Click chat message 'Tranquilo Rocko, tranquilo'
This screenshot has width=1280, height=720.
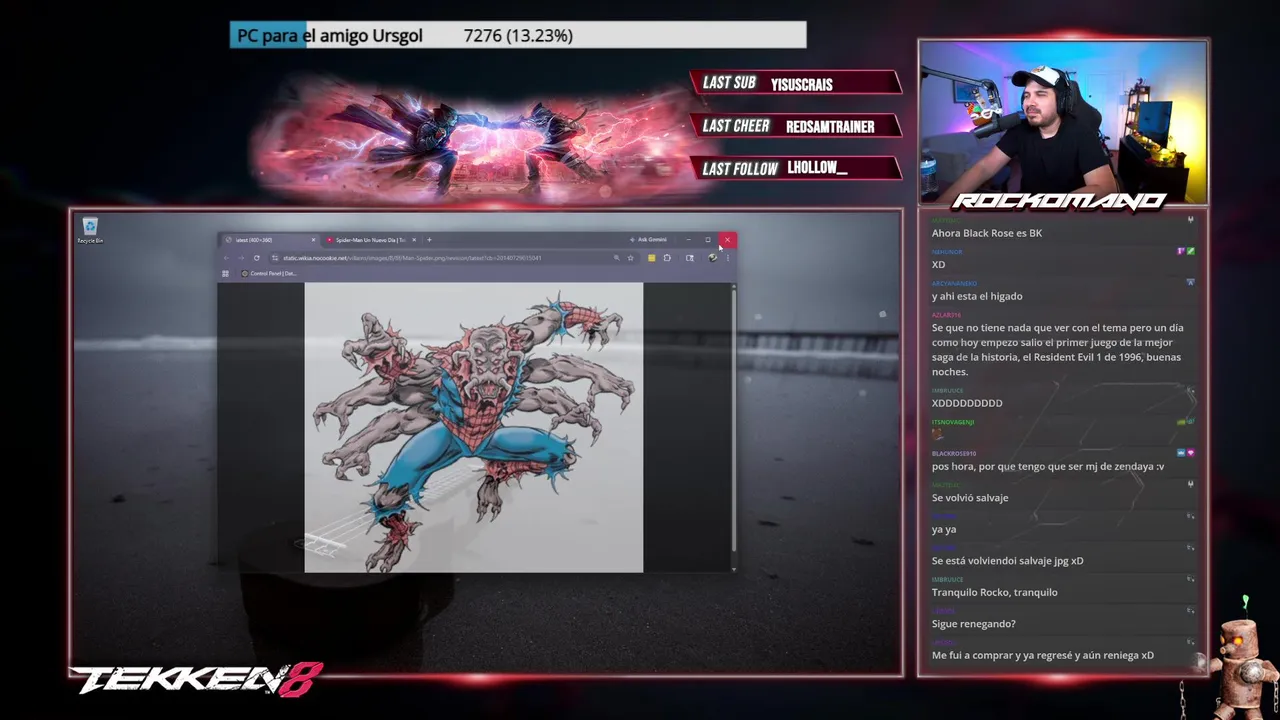[x=995, y=592]
